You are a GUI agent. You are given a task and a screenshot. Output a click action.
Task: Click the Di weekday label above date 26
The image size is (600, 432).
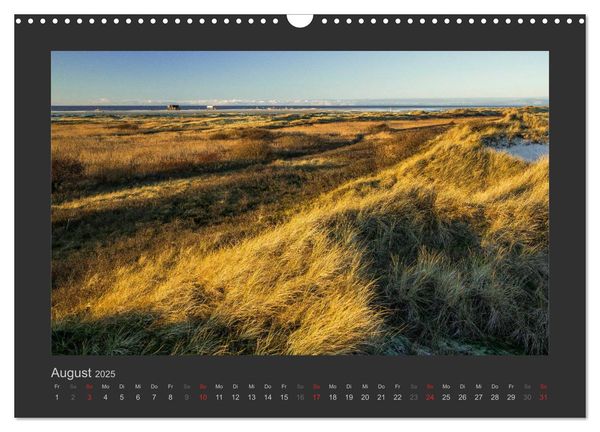pos(462,386)
